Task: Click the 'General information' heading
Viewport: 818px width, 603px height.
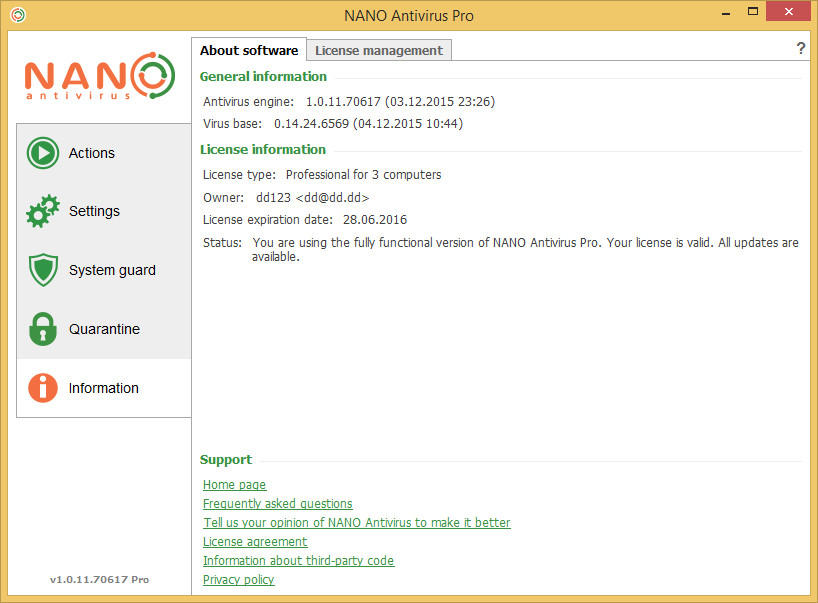Action: [x=263, y=77]
